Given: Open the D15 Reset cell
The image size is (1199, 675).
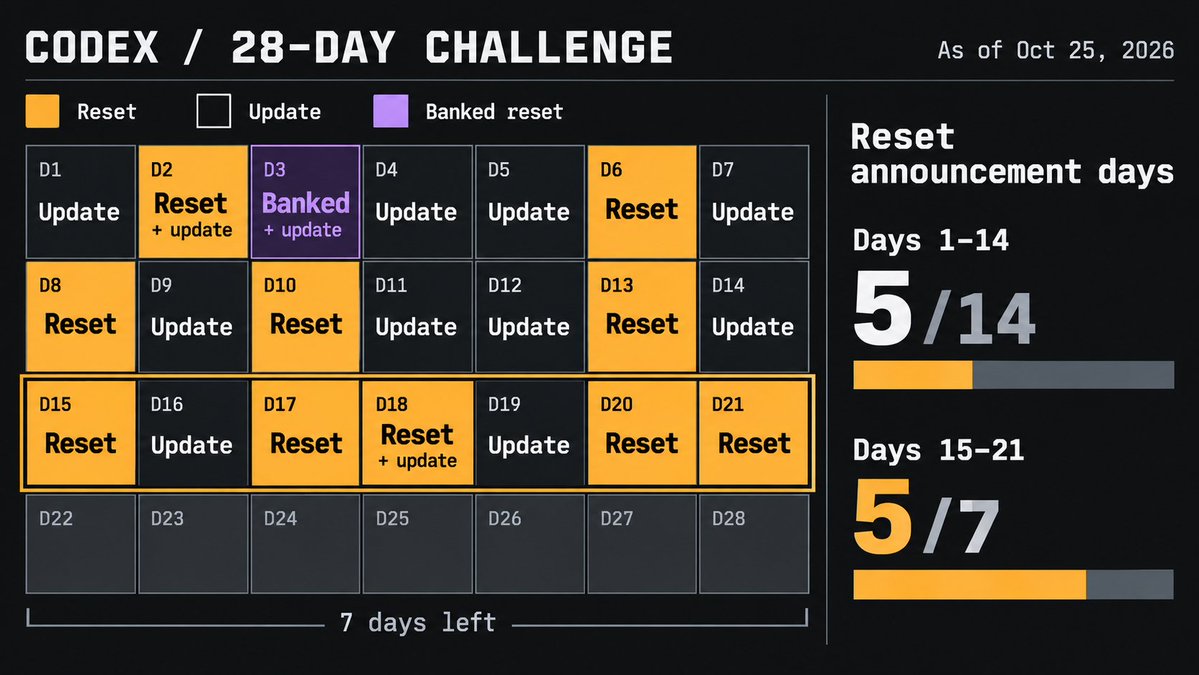Looking at the screenshot, I should pyautogui.click(x=80, y=433).
